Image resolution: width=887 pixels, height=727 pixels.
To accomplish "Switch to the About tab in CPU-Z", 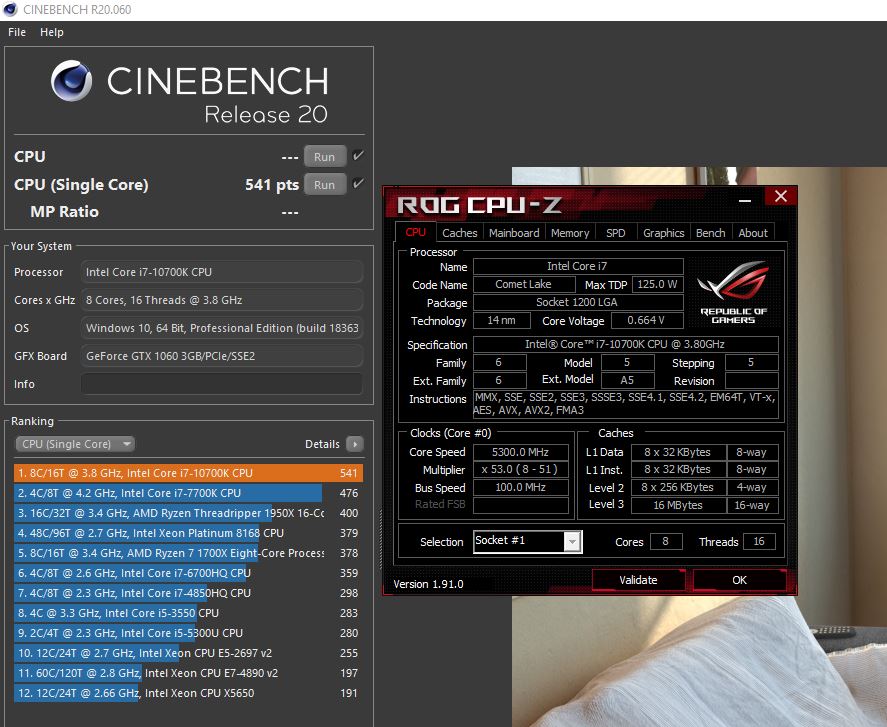I will point(753,233).
